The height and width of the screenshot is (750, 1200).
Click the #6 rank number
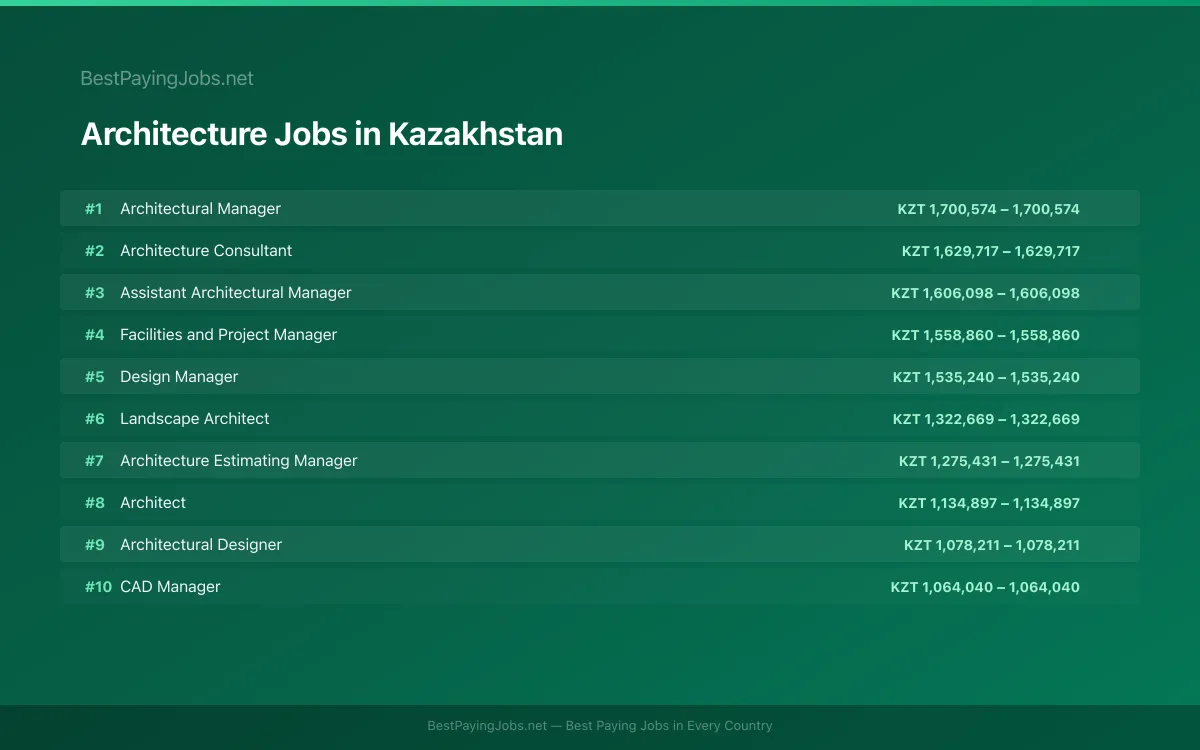[x=94, y=419]
